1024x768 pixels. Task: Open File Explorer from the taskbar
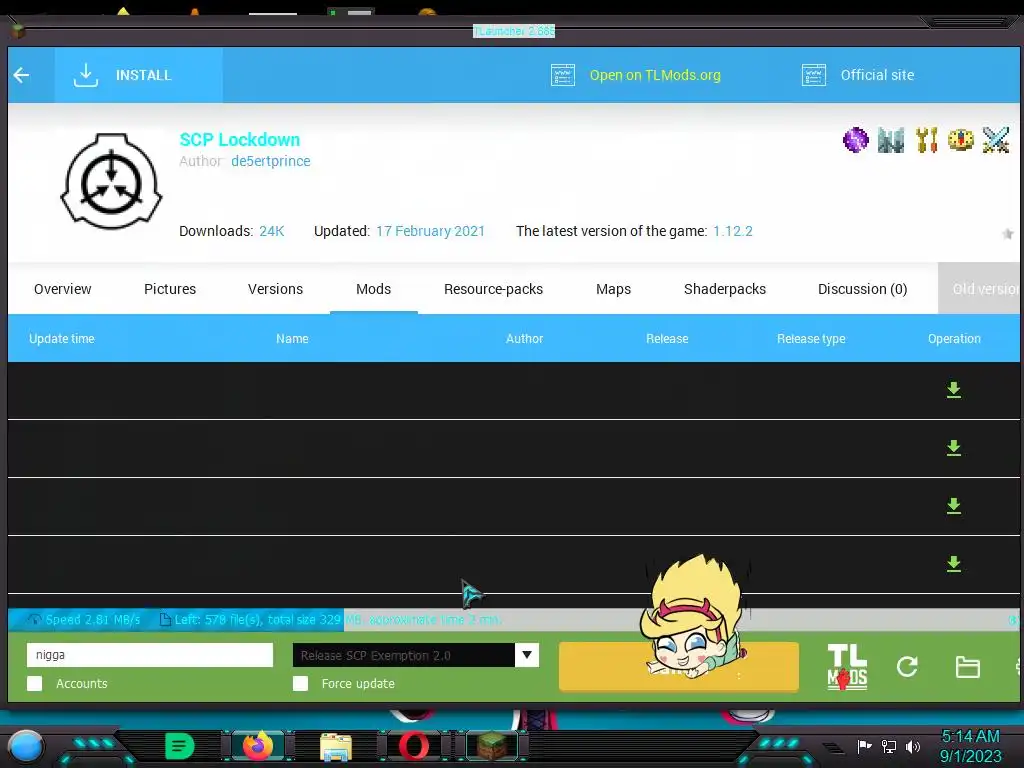tap(336, 747)
